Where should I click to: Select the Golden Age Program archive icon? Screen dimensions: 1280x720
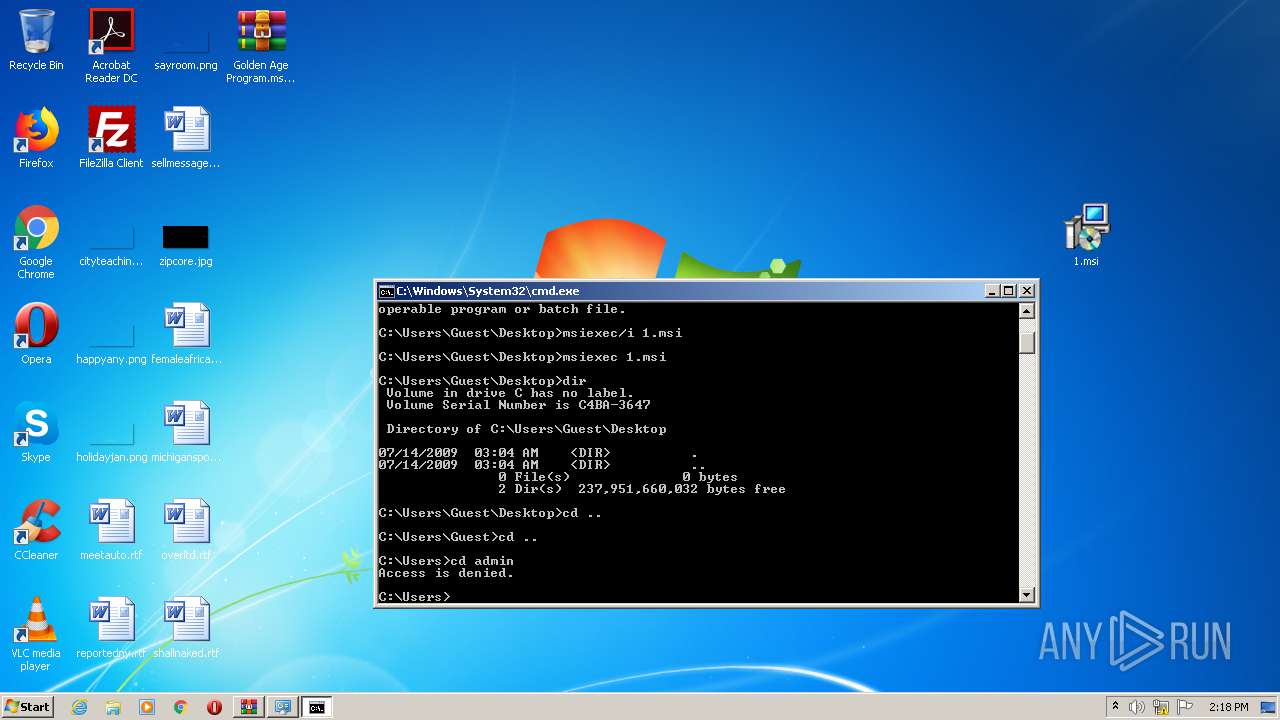[x=260, y=46]
